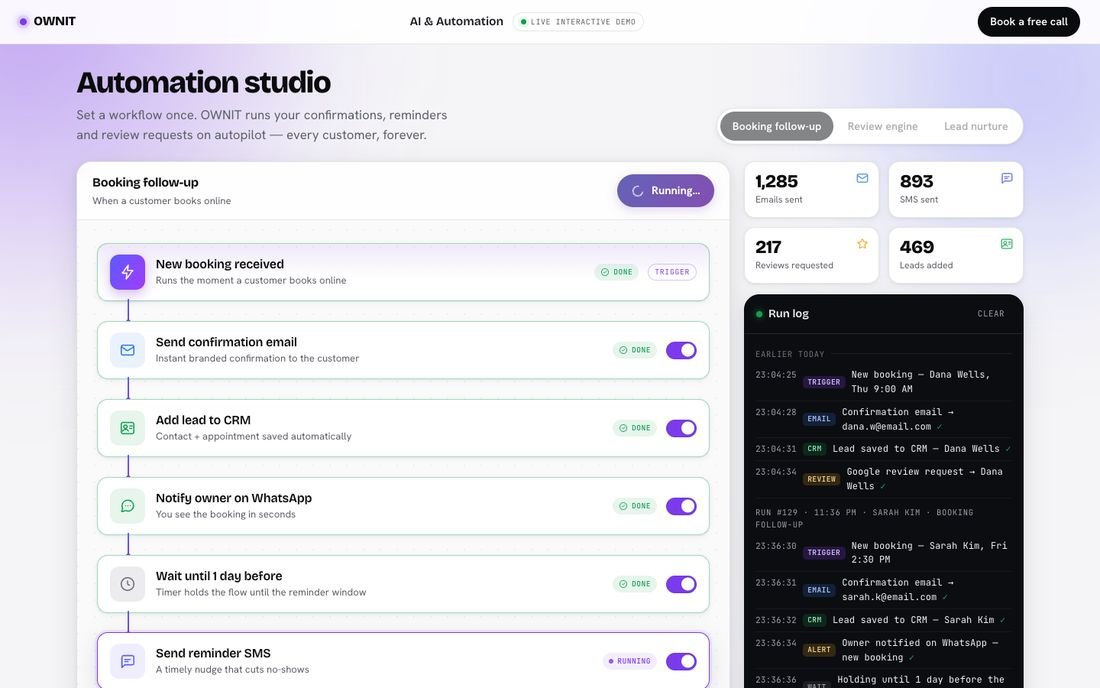Click the message icon in SMS sent card
Image resolution: width=1100 pixels, height=688 pixels.
[1007, 178]
